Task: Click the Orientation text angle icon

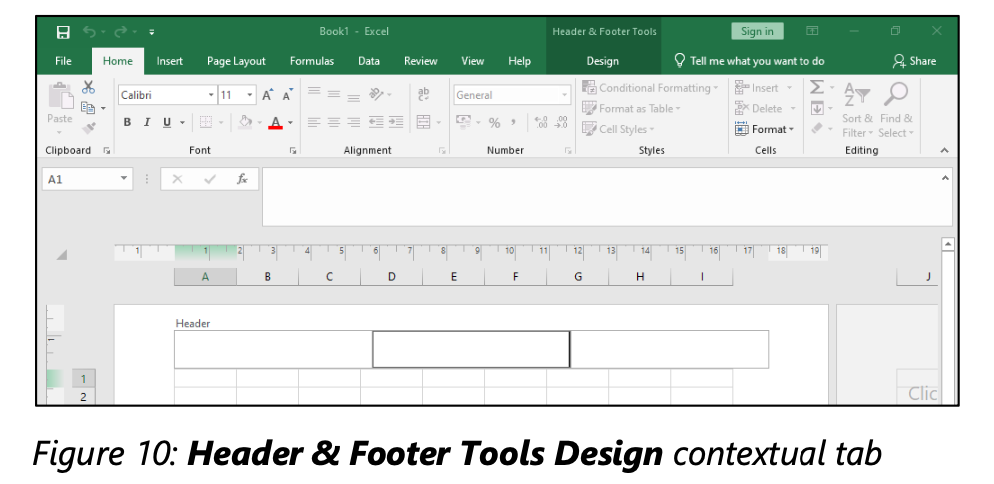Action: (377, 94)
